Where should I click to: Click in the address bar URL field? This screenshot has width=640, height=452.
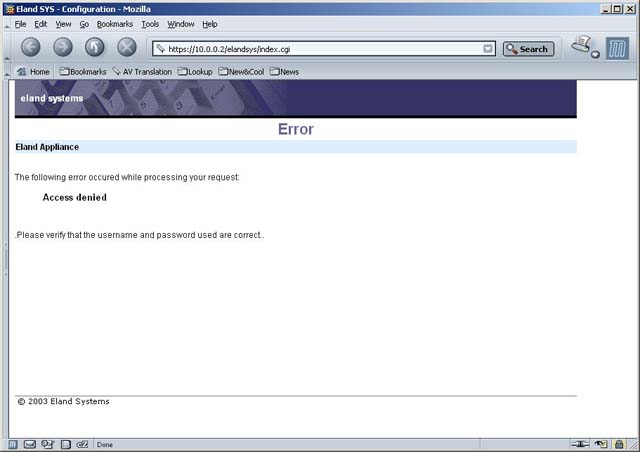[324, 49]
